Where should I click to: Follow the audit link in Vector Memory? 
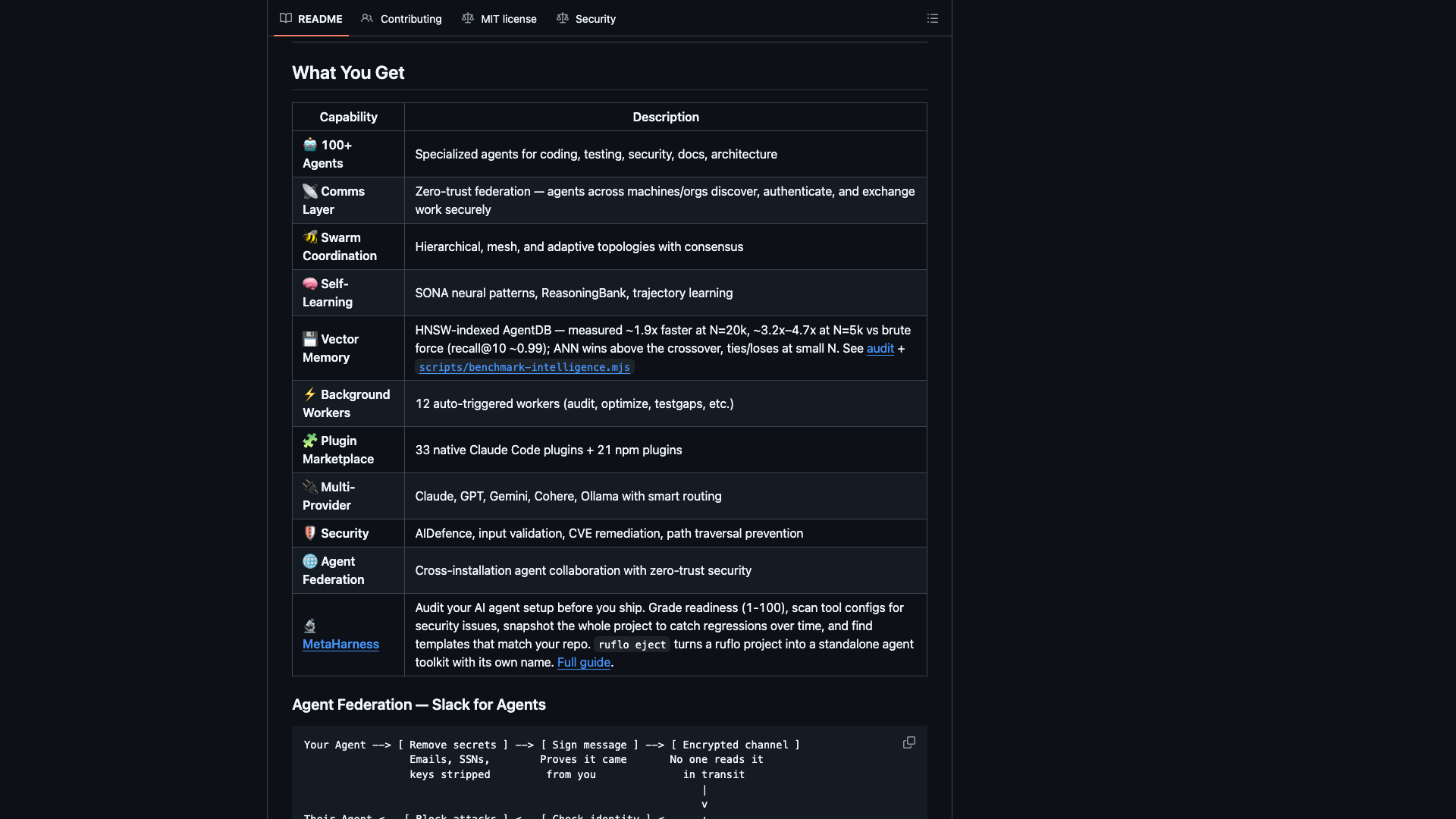880,348
